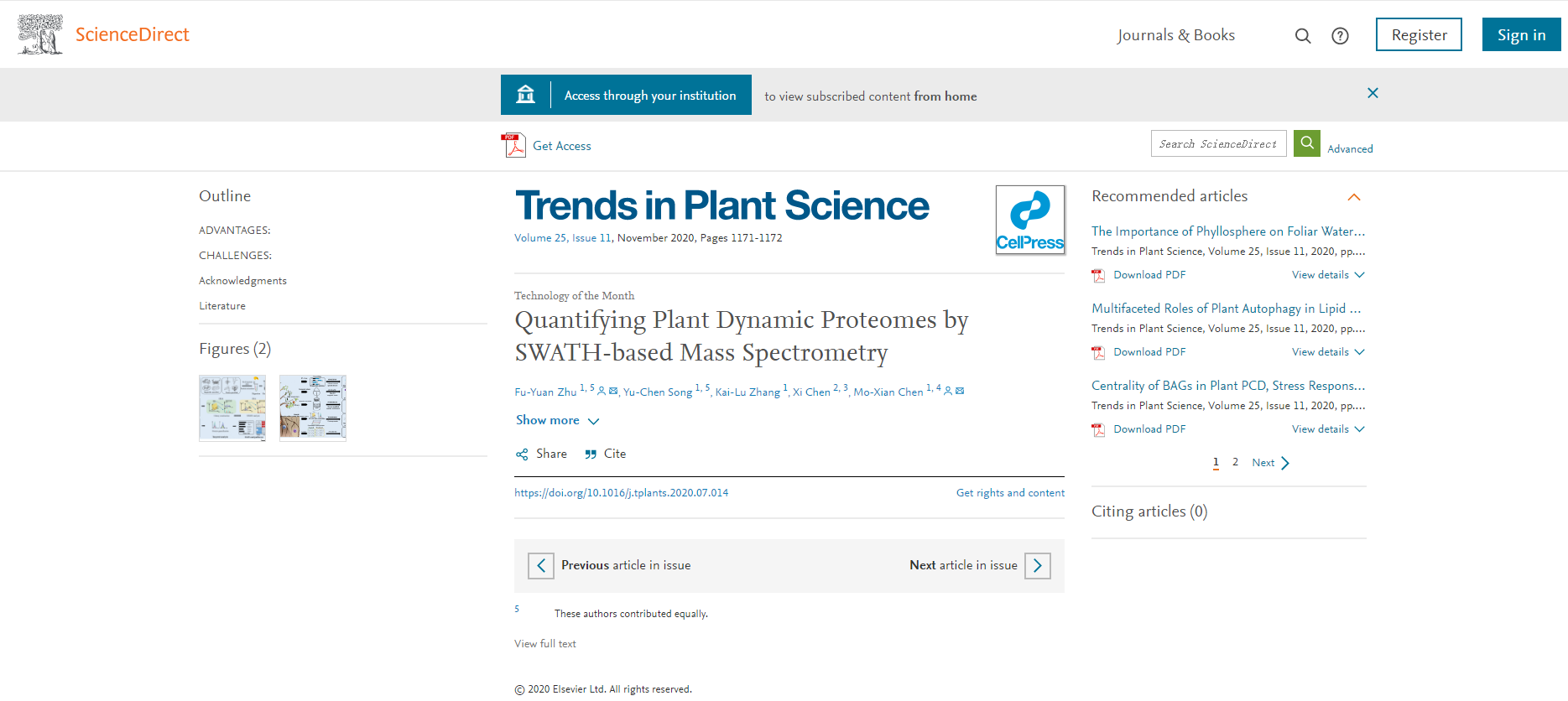Open Journals & Books menu
The image size is (1568, 701).
1175,35
